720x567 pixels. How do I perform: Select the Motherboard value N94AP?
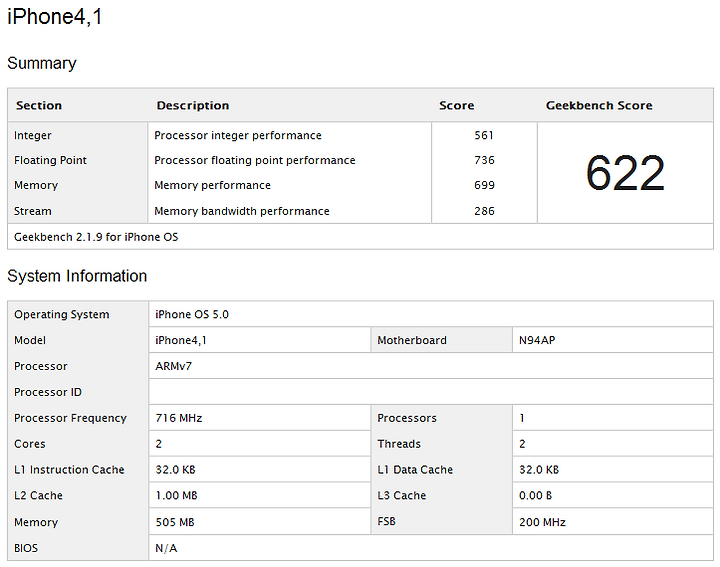537,340
